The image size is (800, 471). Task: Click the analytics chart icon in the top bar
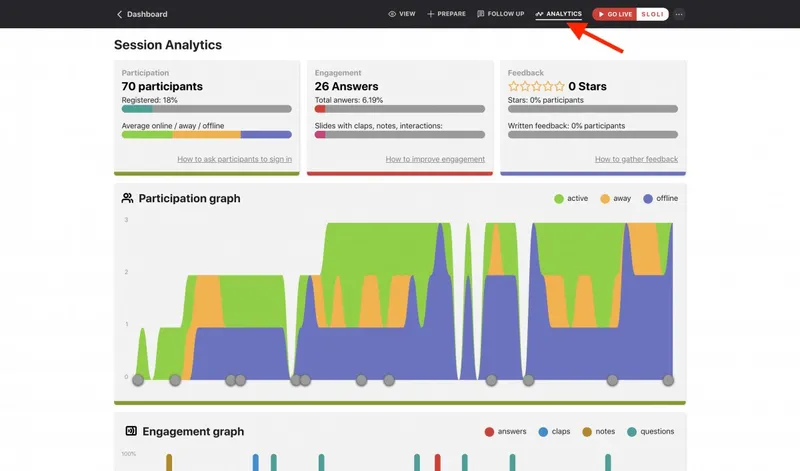[539, 14]
